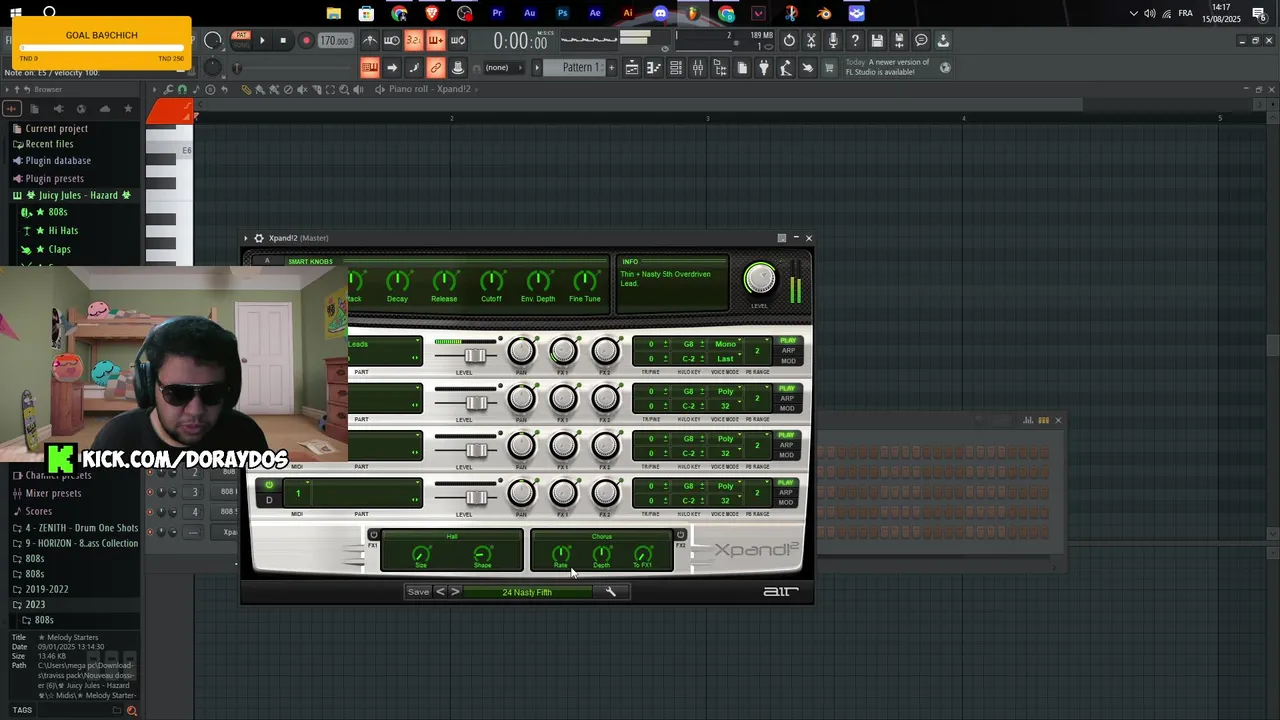Click the undo history icon
Image resolution: width=1280 pixels, height=720 pixels.
click(789, 40)
